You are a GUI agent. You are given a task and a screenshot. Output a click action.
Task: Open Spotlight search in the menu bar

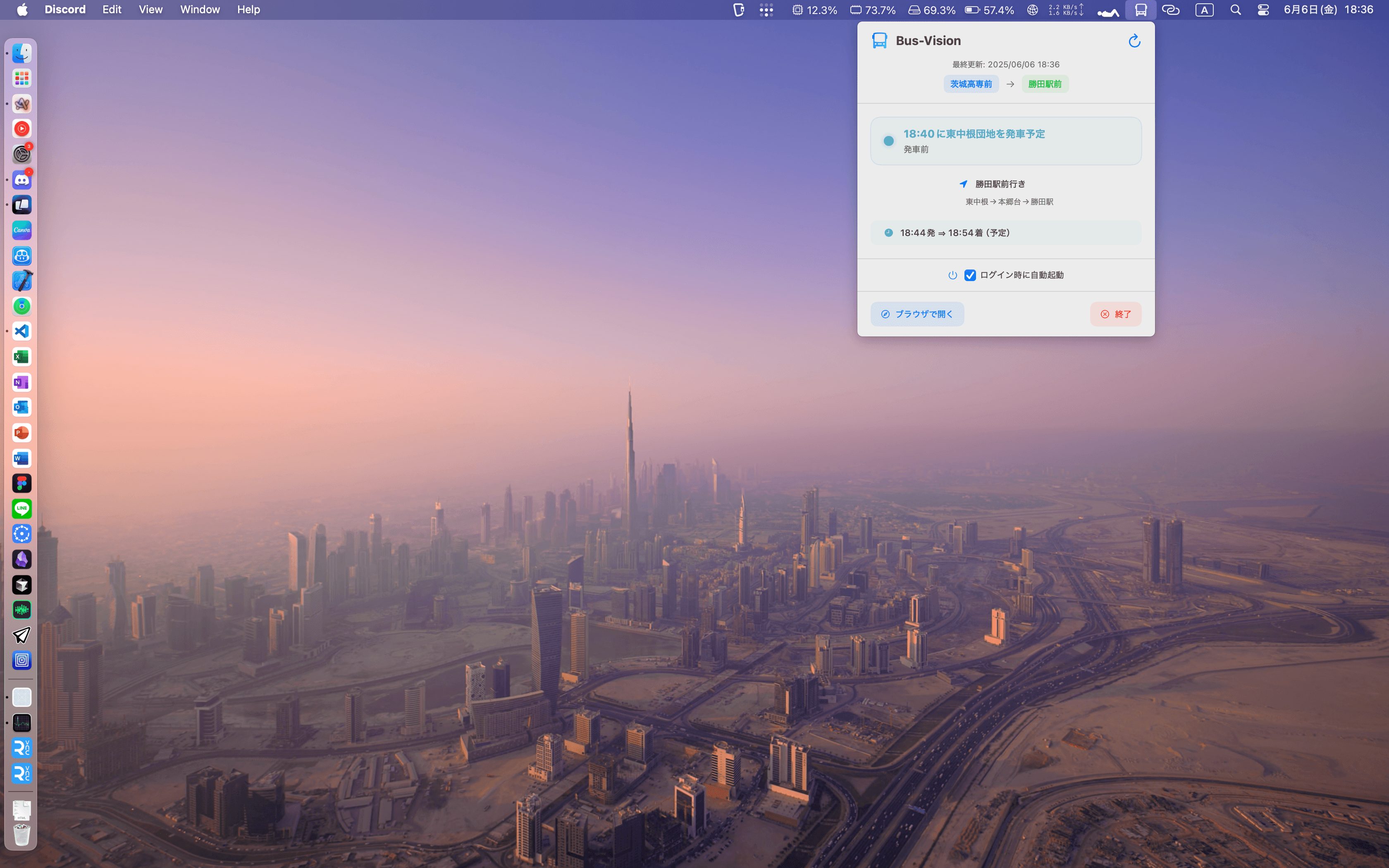coord(1235,10)
